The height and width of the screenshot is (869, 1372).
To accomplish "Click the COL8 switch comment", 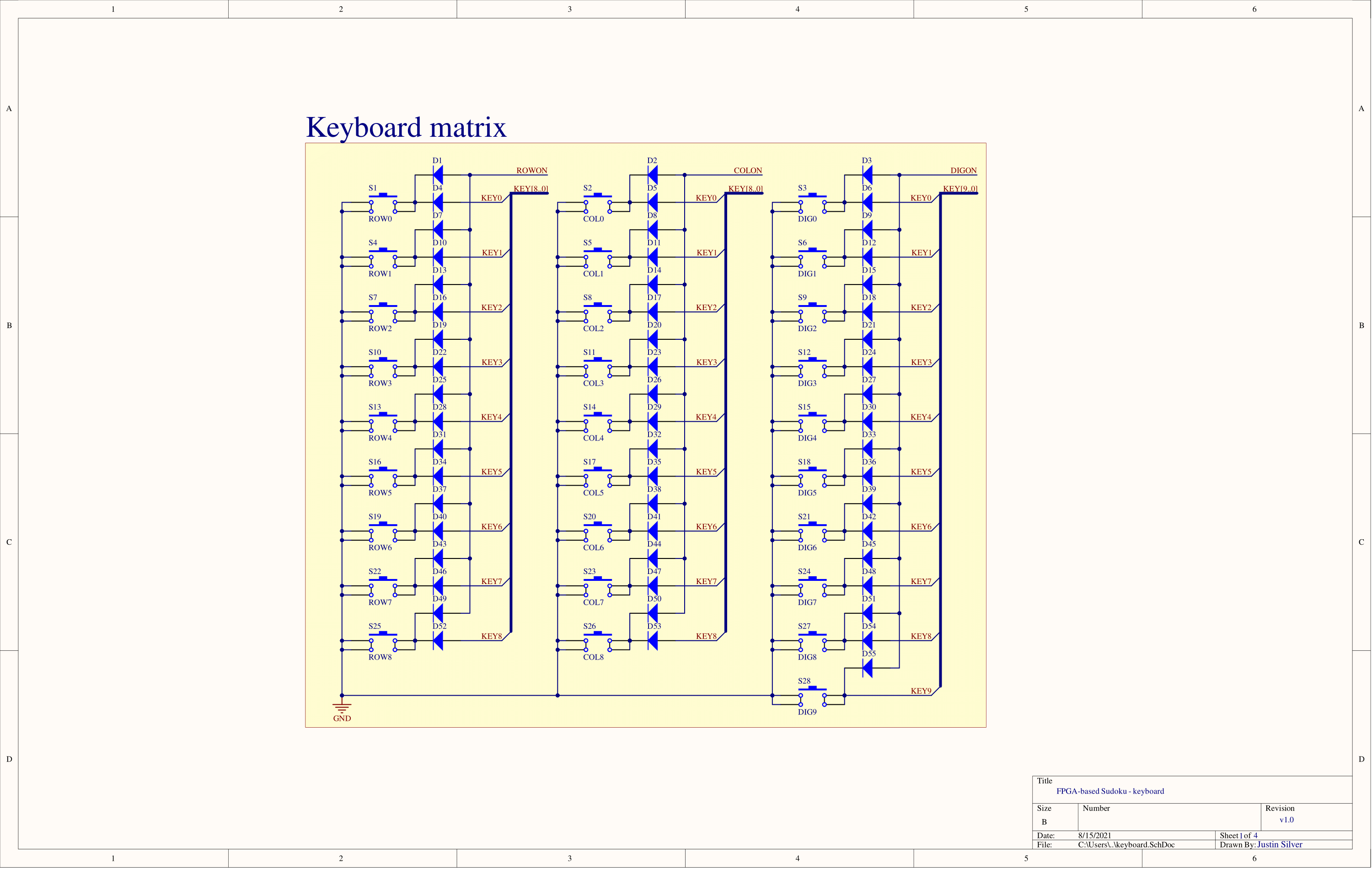I will click(593, 657).
